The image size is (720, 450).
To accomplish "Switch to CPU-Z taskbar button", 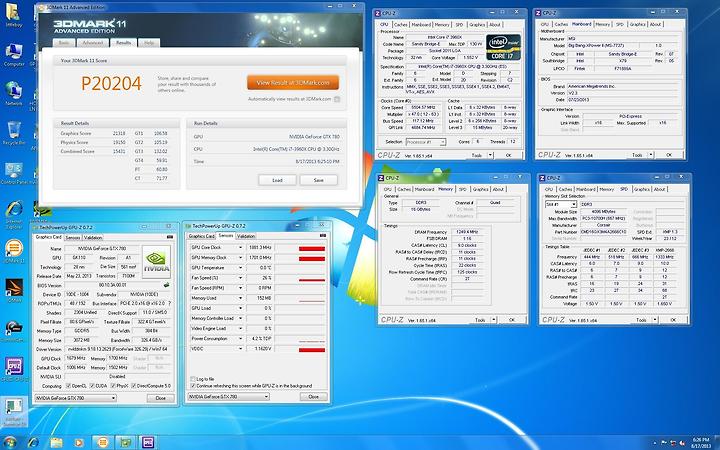I will (x=148, y=442).
